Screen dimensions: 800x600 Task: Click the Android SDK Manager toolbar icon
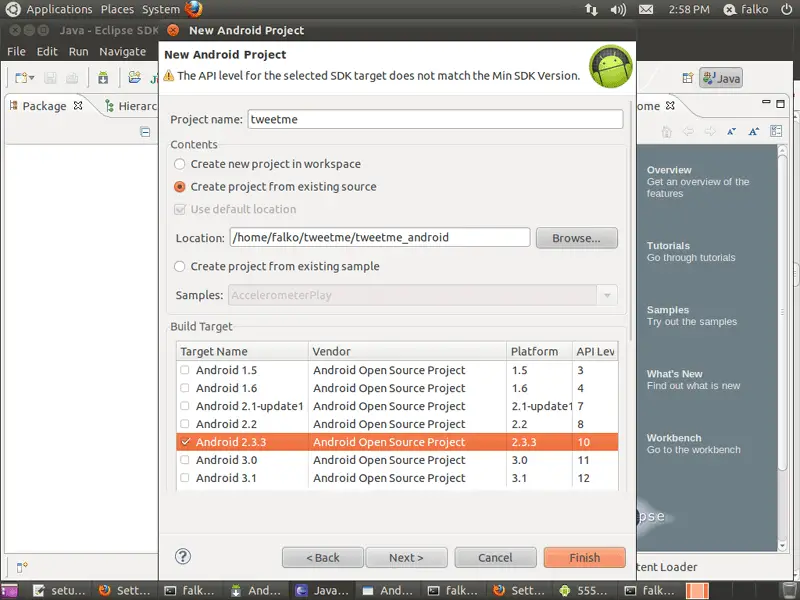(103, 78)
